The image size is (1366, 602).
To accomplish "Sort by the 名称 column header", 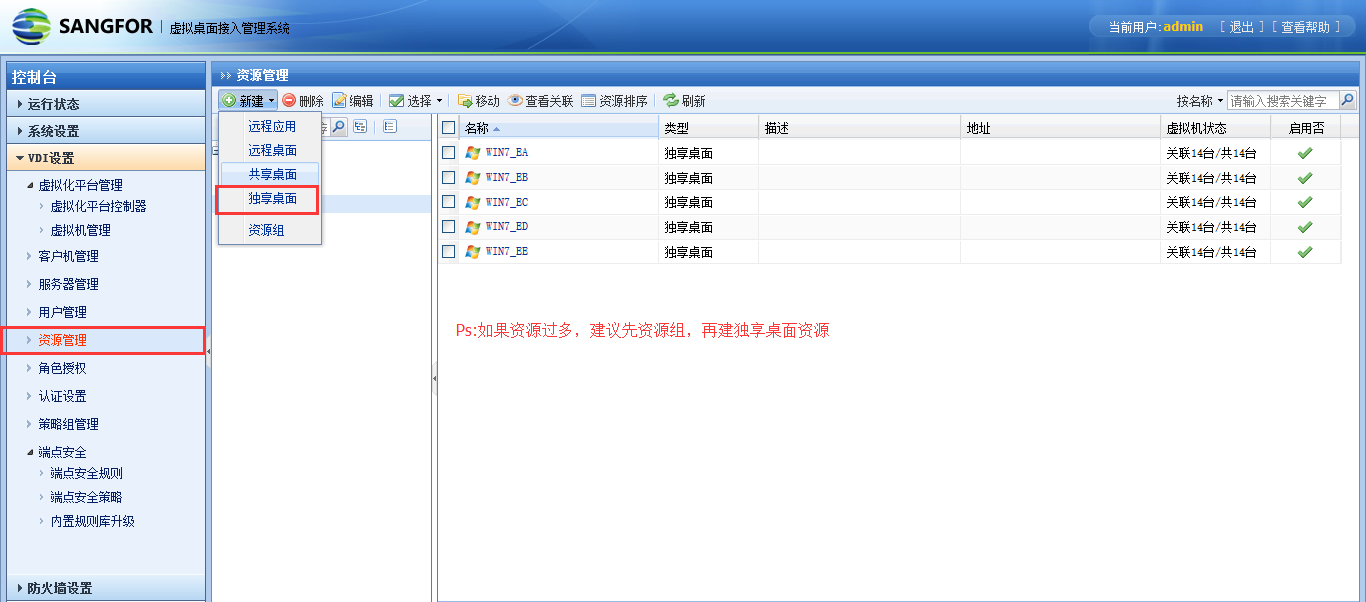I will pos(559,128).
